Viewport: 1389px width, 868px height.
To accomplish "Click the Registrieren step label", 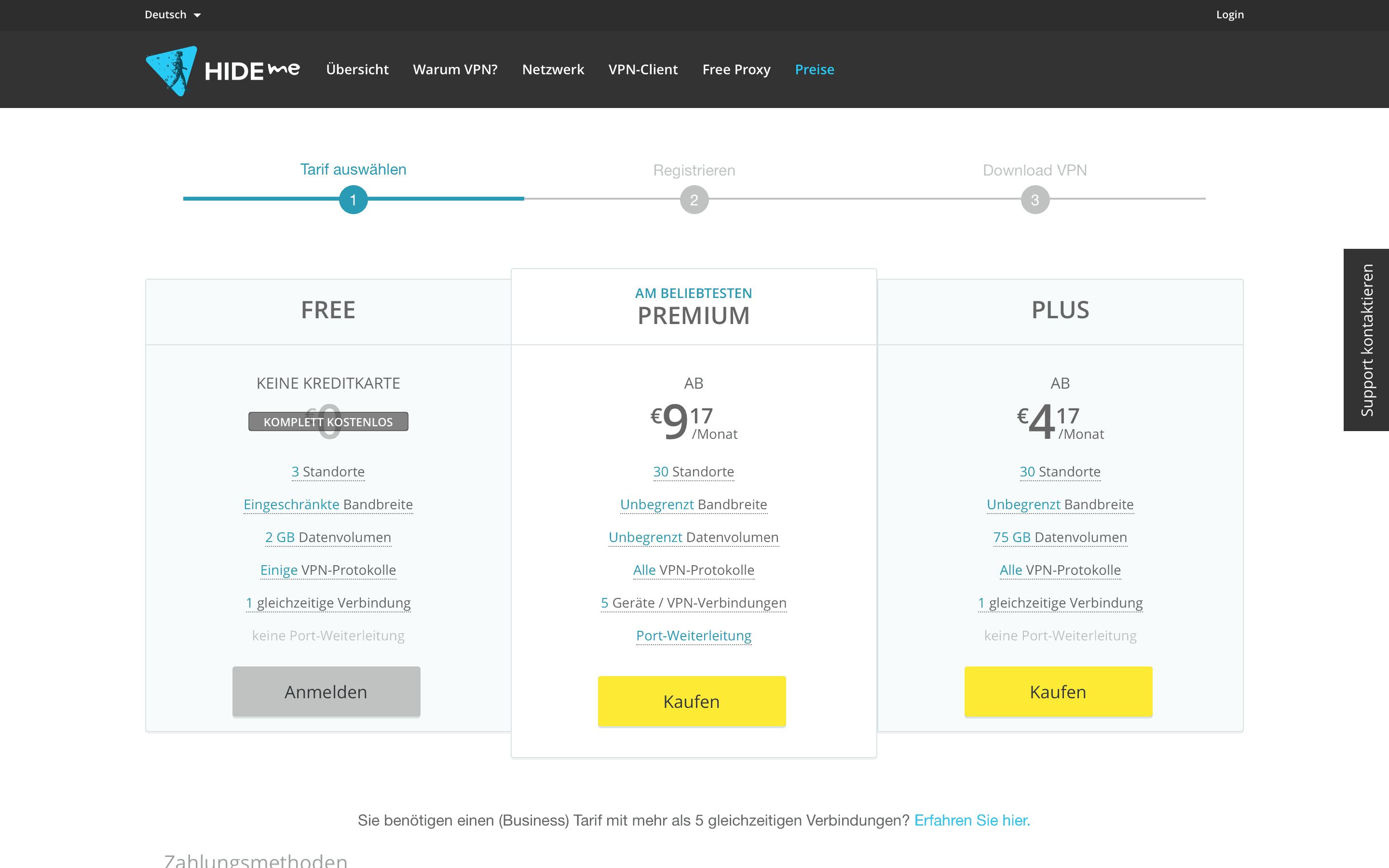I will pyautogui.click(x=694, y=171).
